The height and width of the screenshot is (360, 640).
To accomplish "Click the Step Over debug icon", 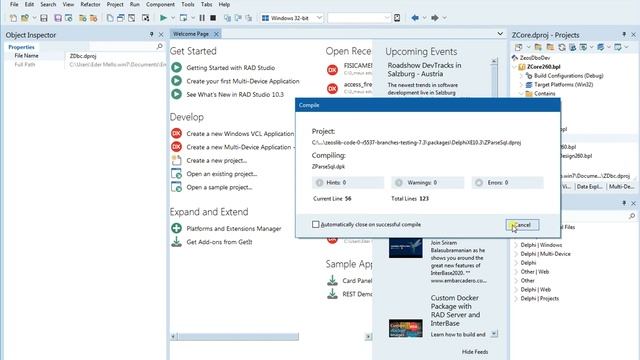I will click(x=238, y=18).
